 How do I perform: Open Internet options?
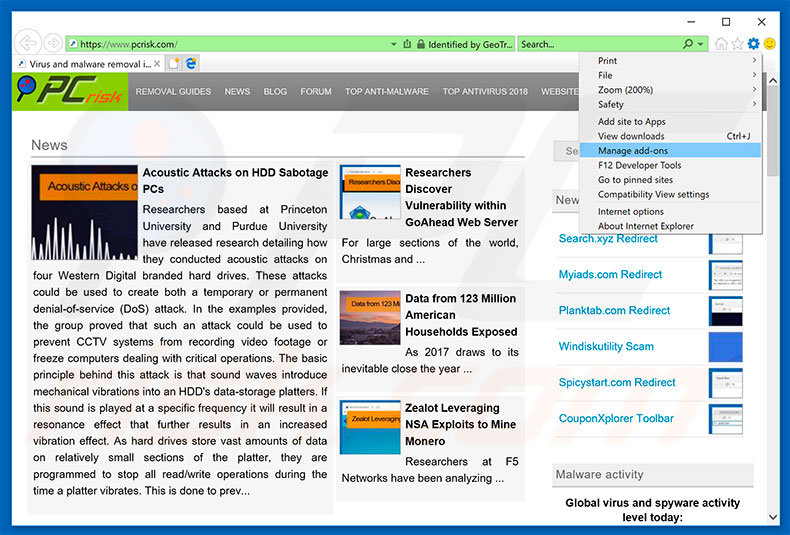(x=670, y=212)
